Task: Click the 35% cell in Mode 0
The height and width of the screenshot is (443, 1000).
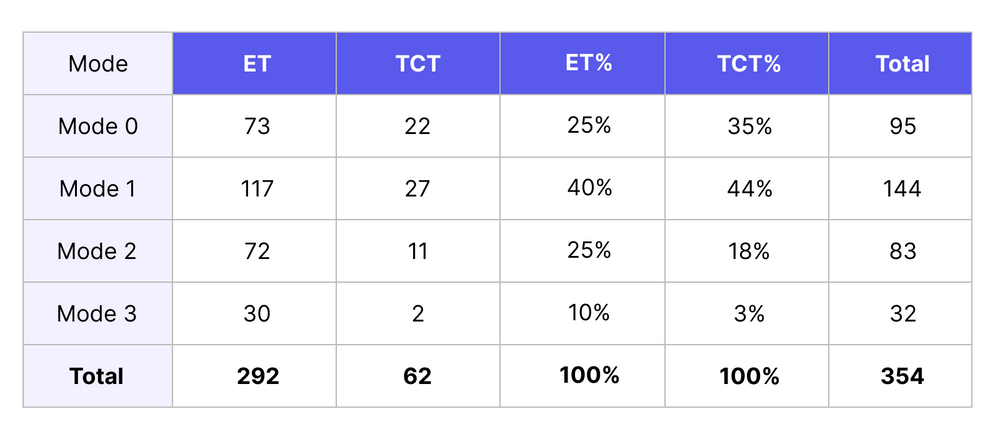Action: [749, 126]
